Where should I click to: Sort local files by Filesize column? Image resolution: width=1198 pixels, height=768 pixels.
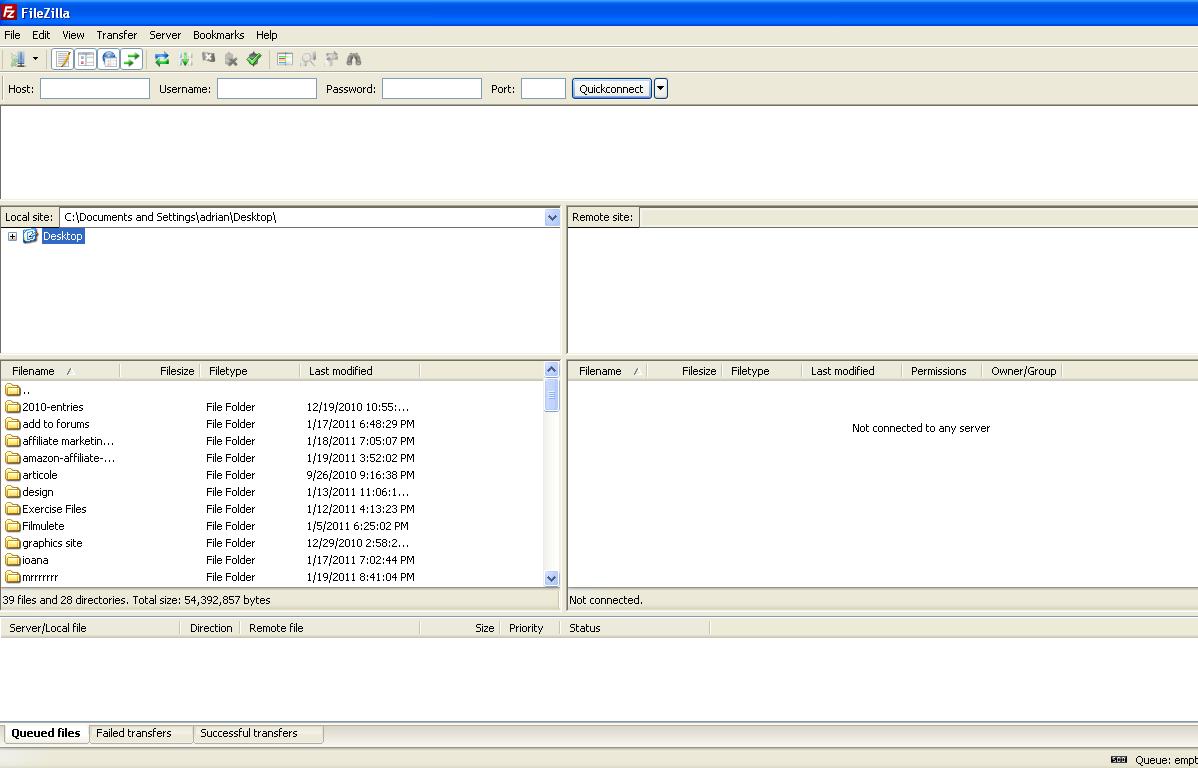click(x=160, y=371)
